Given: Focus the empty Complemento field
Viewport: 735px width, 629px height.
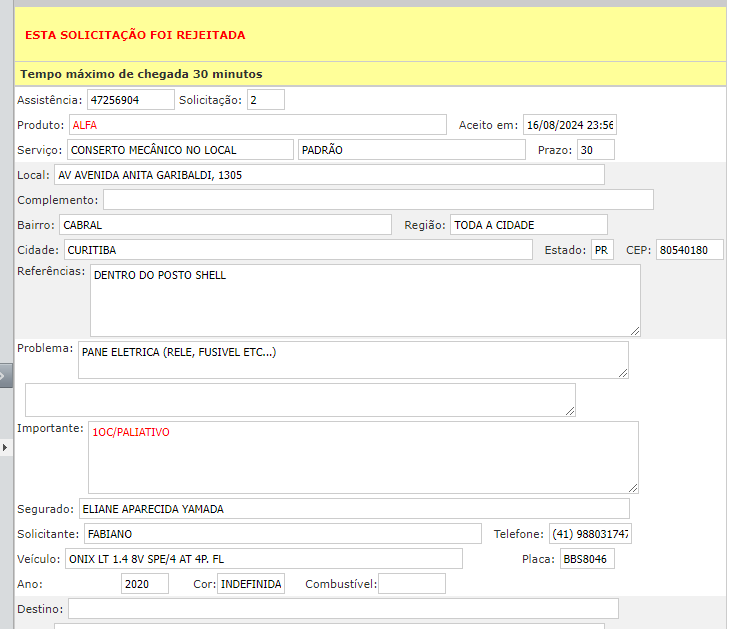Looking at the screenshot, I should (x=378, y=200).
